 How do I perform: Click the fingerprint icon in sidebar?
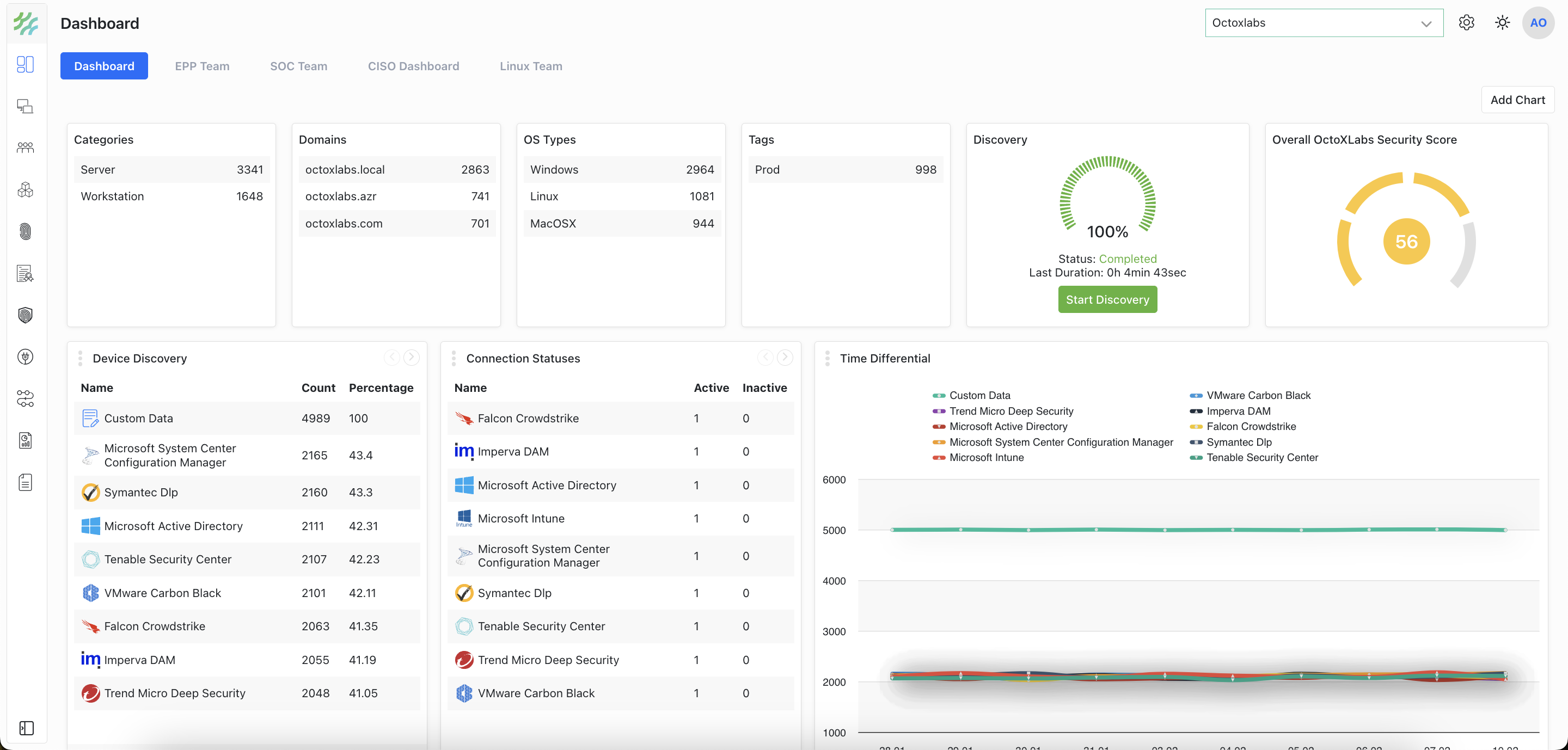point(25,231)
